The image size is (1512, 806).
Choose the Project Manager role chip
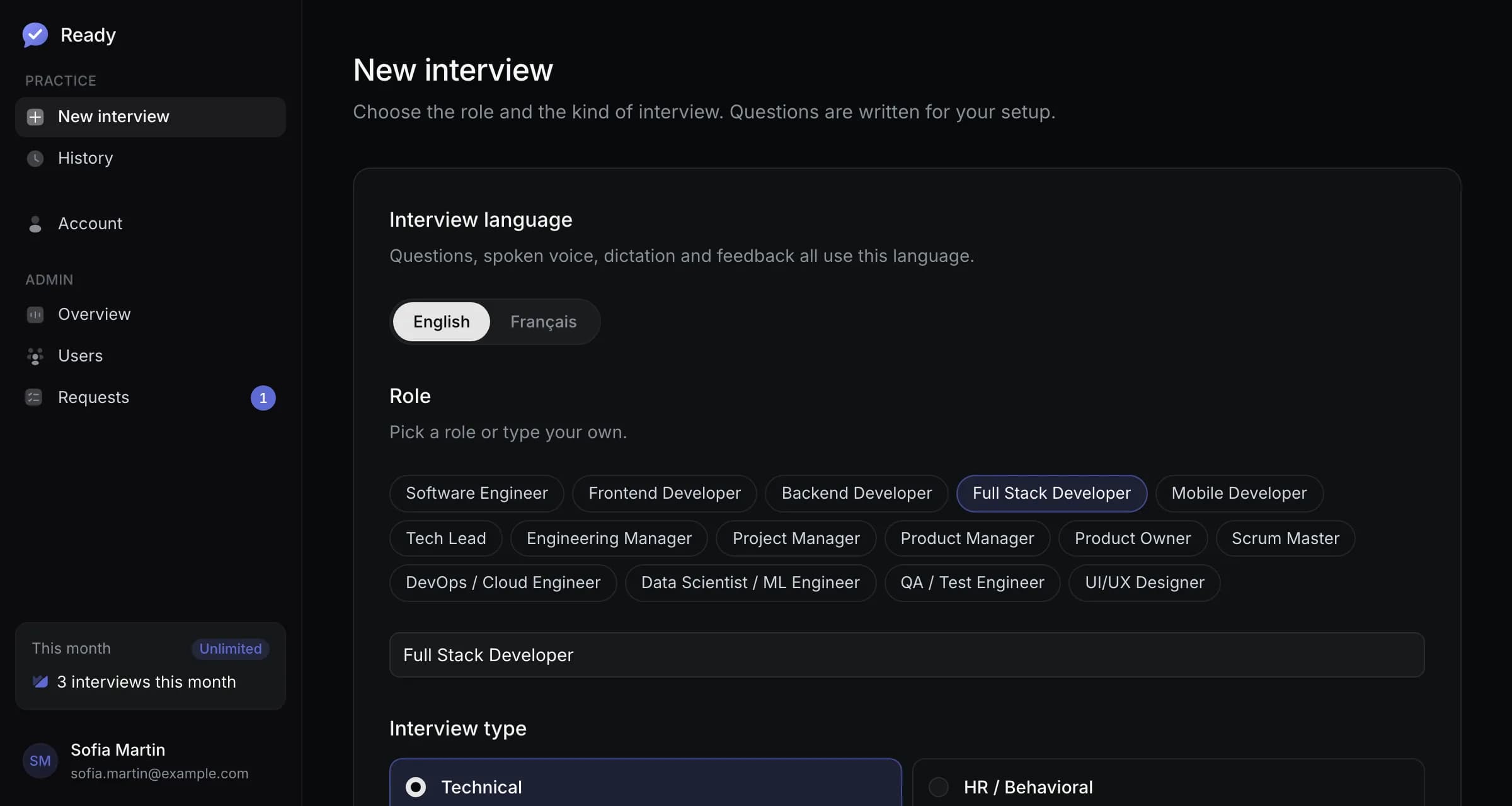click(796, 538)
